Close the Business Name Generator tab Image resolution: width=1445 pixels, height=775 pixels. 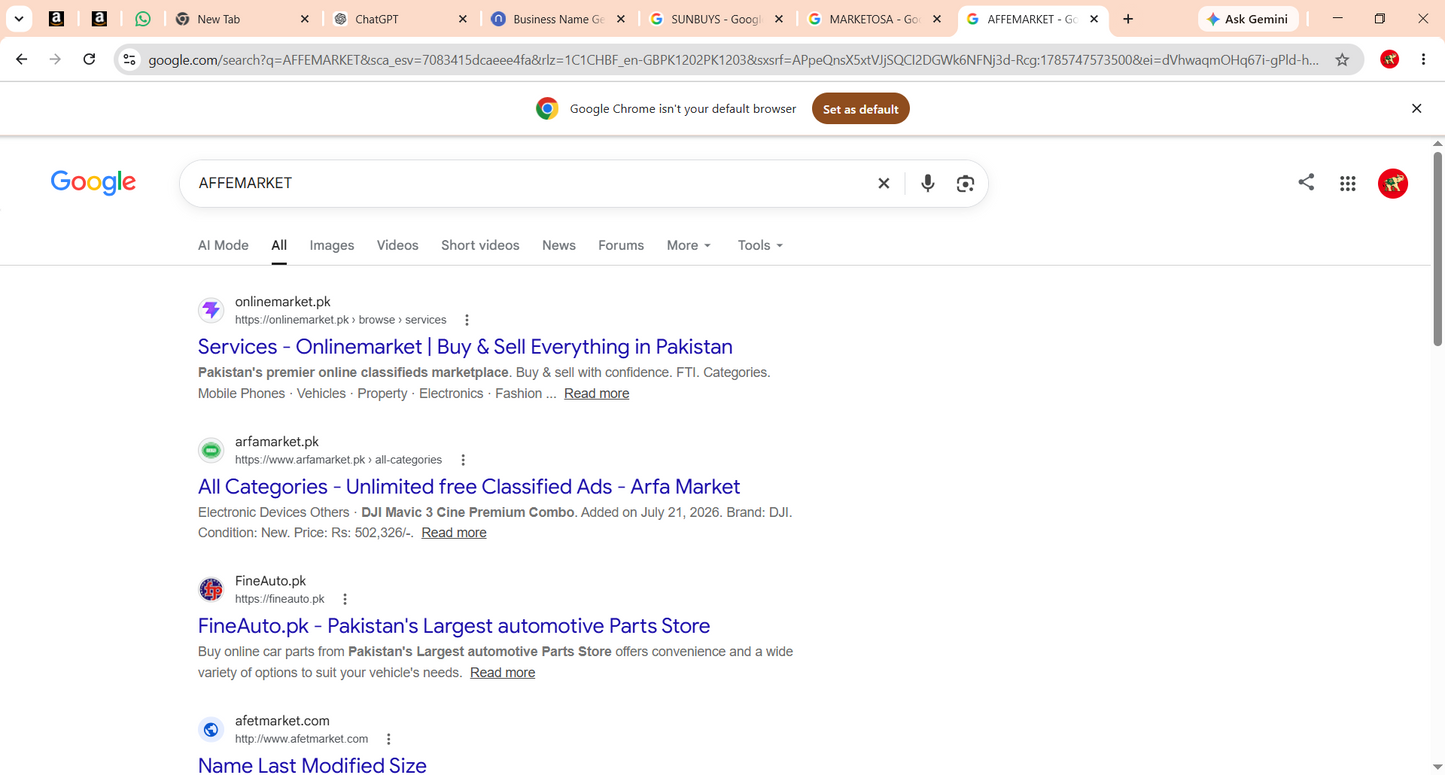[x=621, y=19]
